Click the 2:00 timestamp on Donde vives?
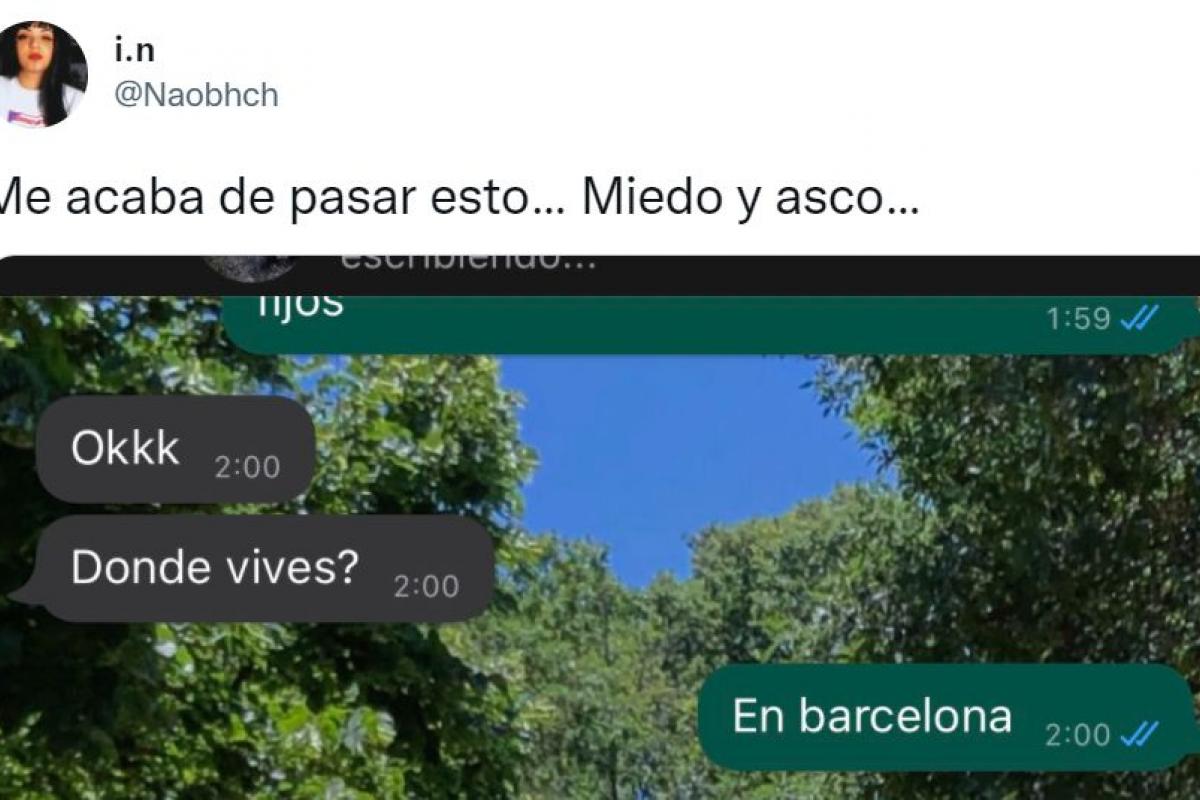Screen dimensions: 1200x800 [x=426, y=586]
